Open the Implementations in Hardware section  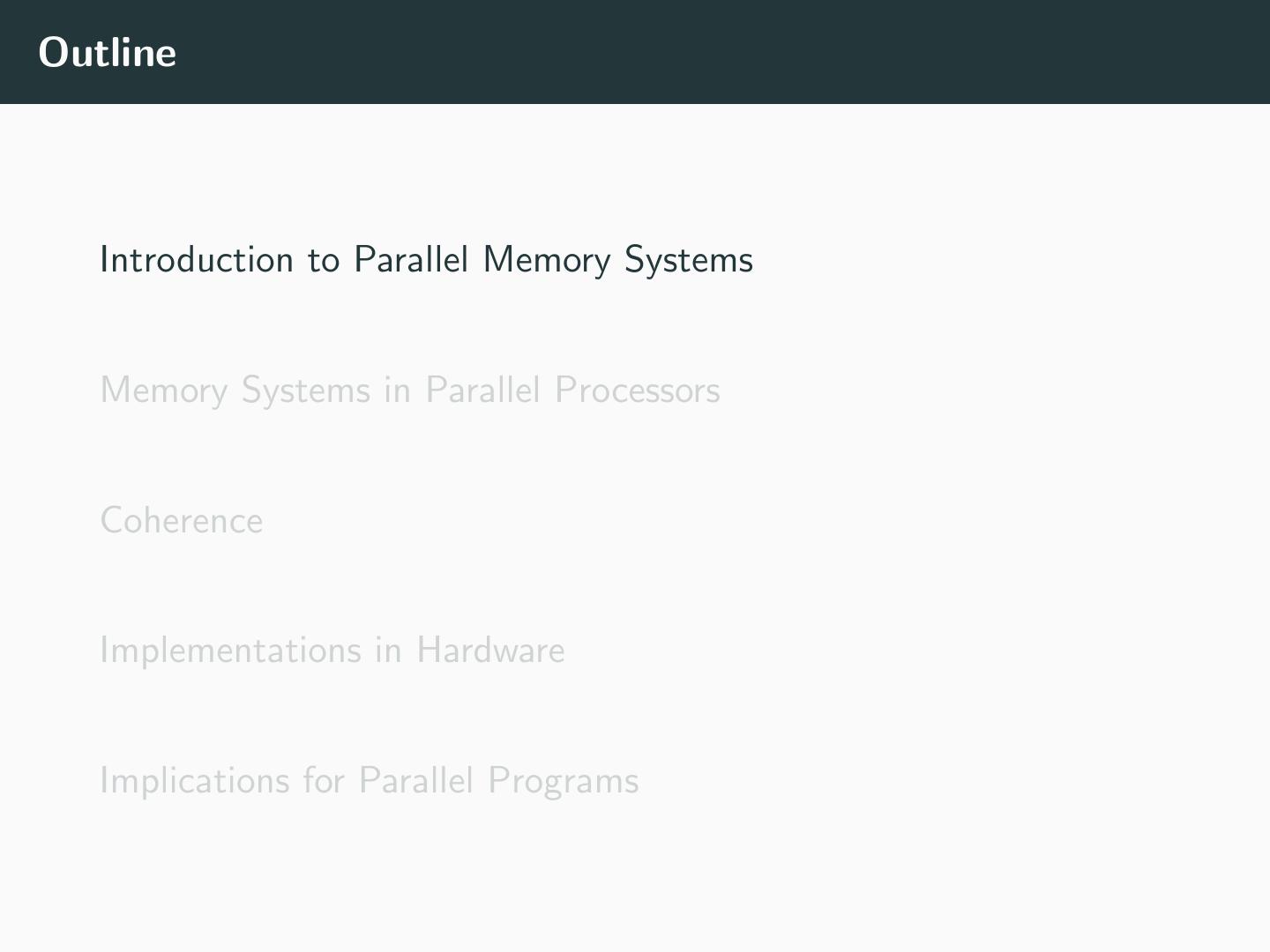pos(332,651)
